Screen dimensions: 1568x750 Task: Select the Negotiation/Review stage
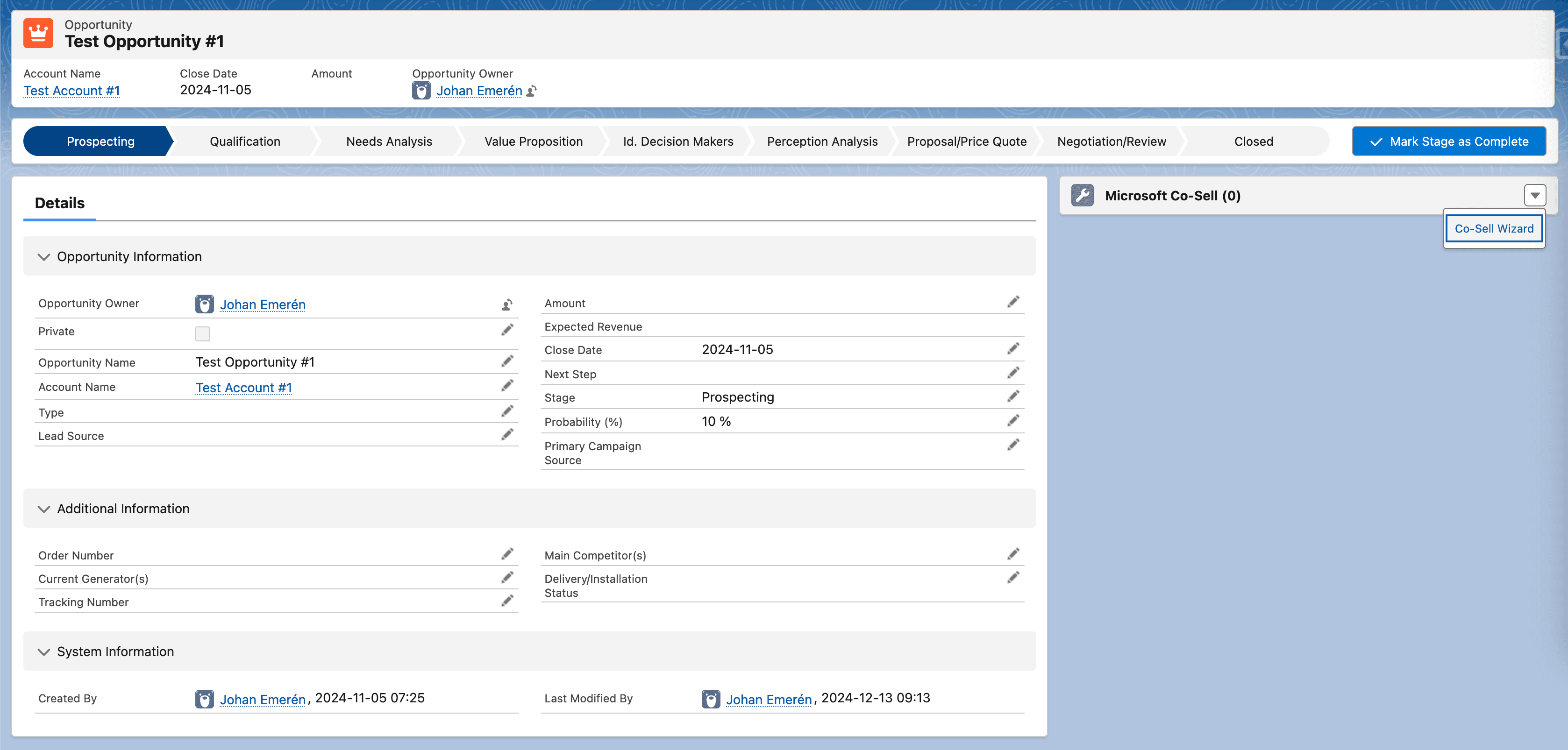pyautogui.click(x=1112, y=141)
